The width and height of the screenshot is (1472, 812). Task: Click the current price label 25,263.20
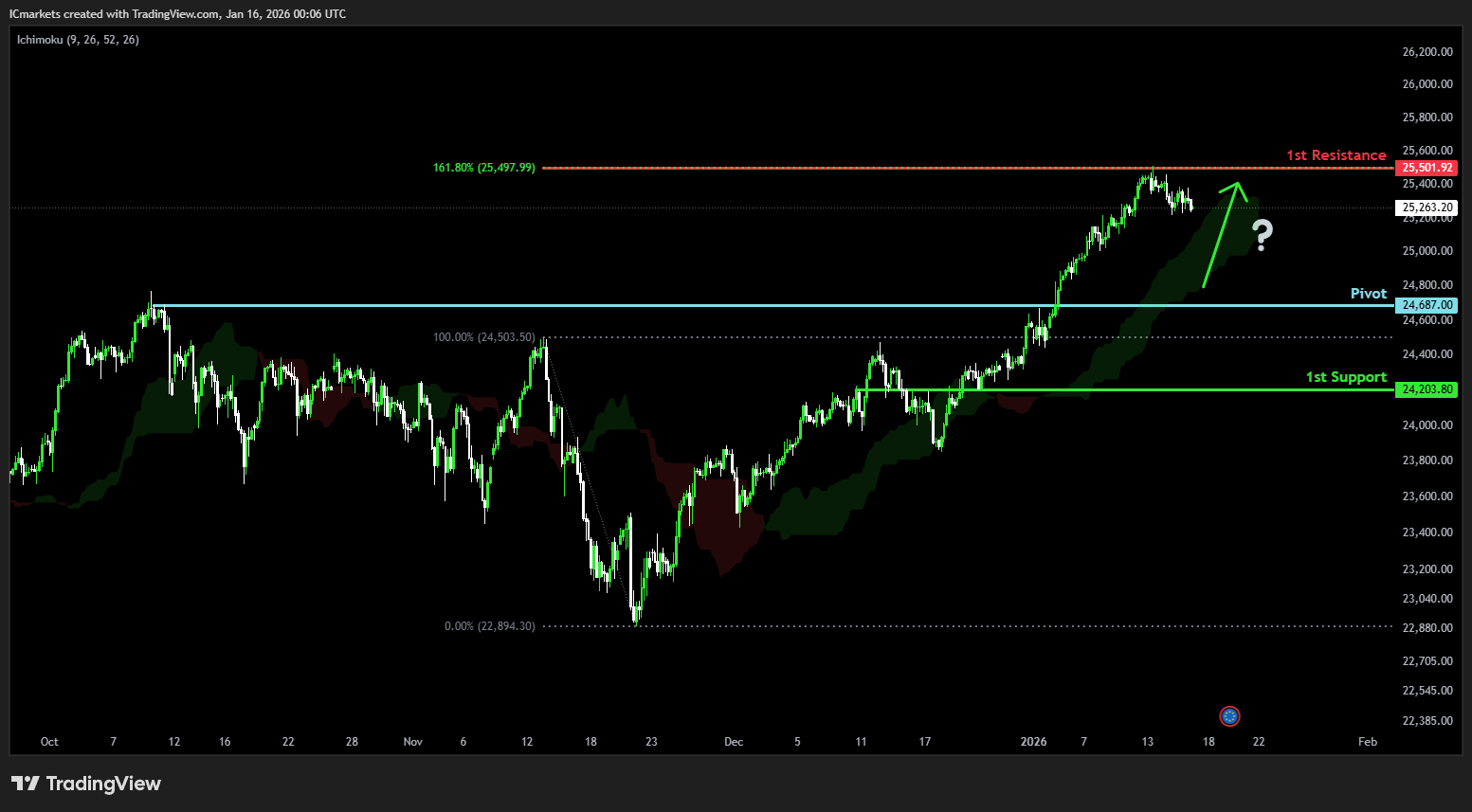point(1427,208)
